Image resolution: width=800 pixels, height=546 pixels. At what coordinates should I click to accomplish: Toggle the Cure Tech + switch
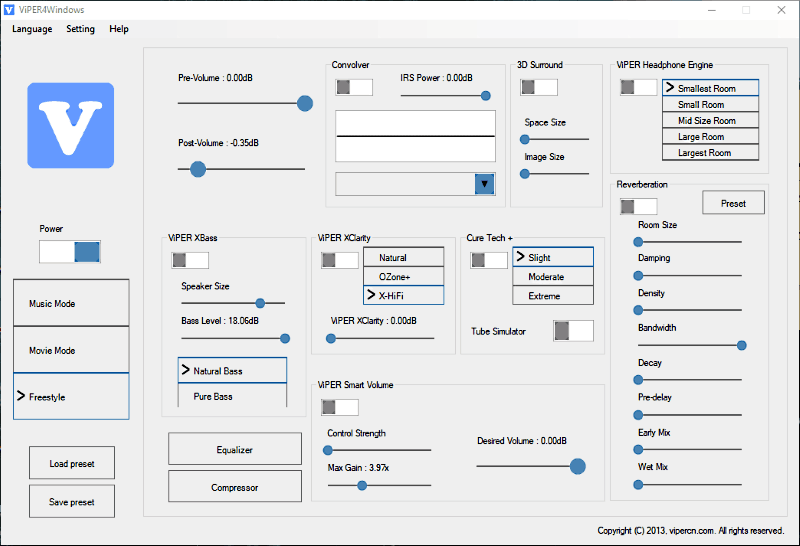[489, 260]
